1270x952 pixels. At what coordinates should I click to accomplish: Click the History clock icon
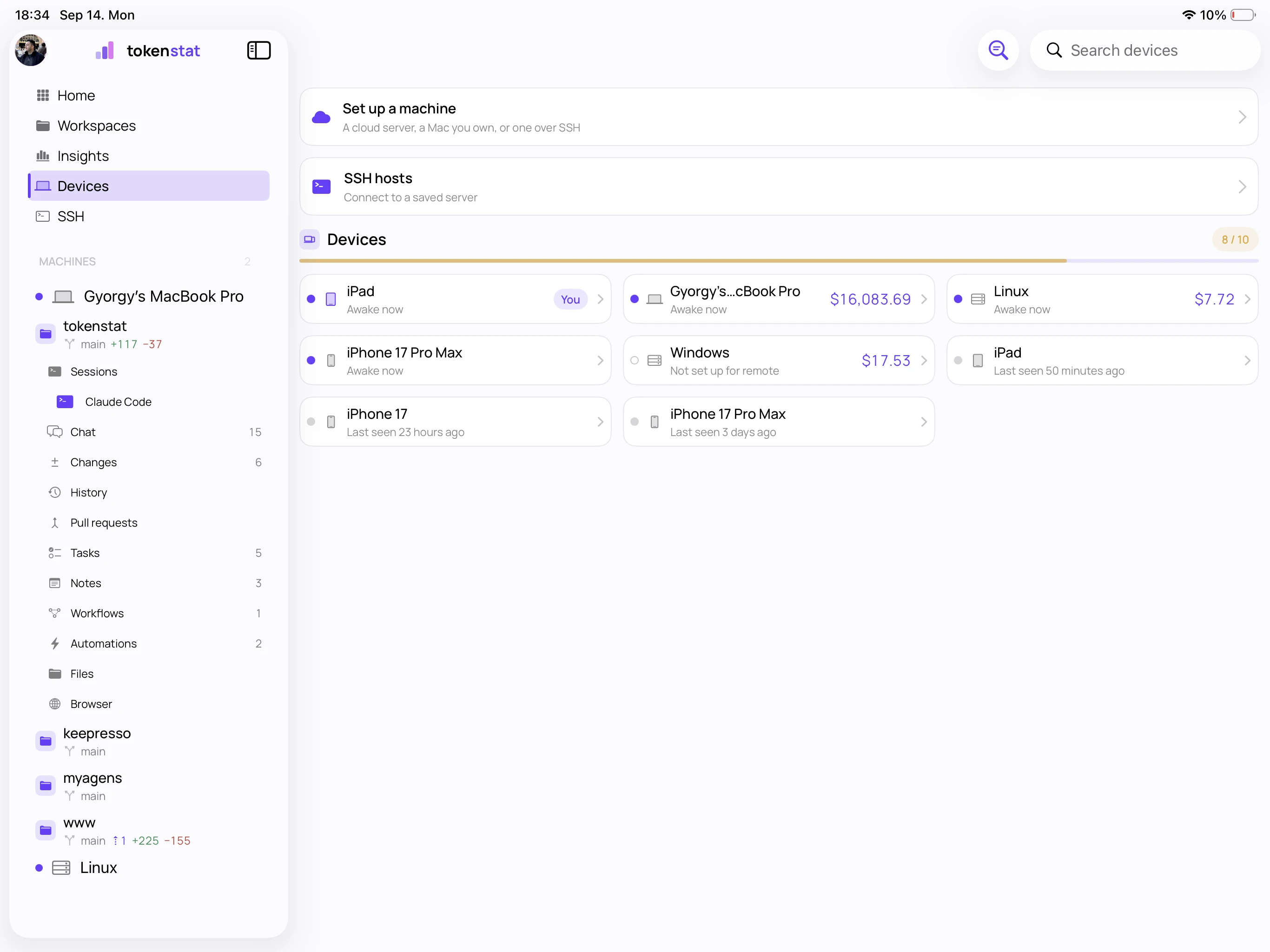54,493
